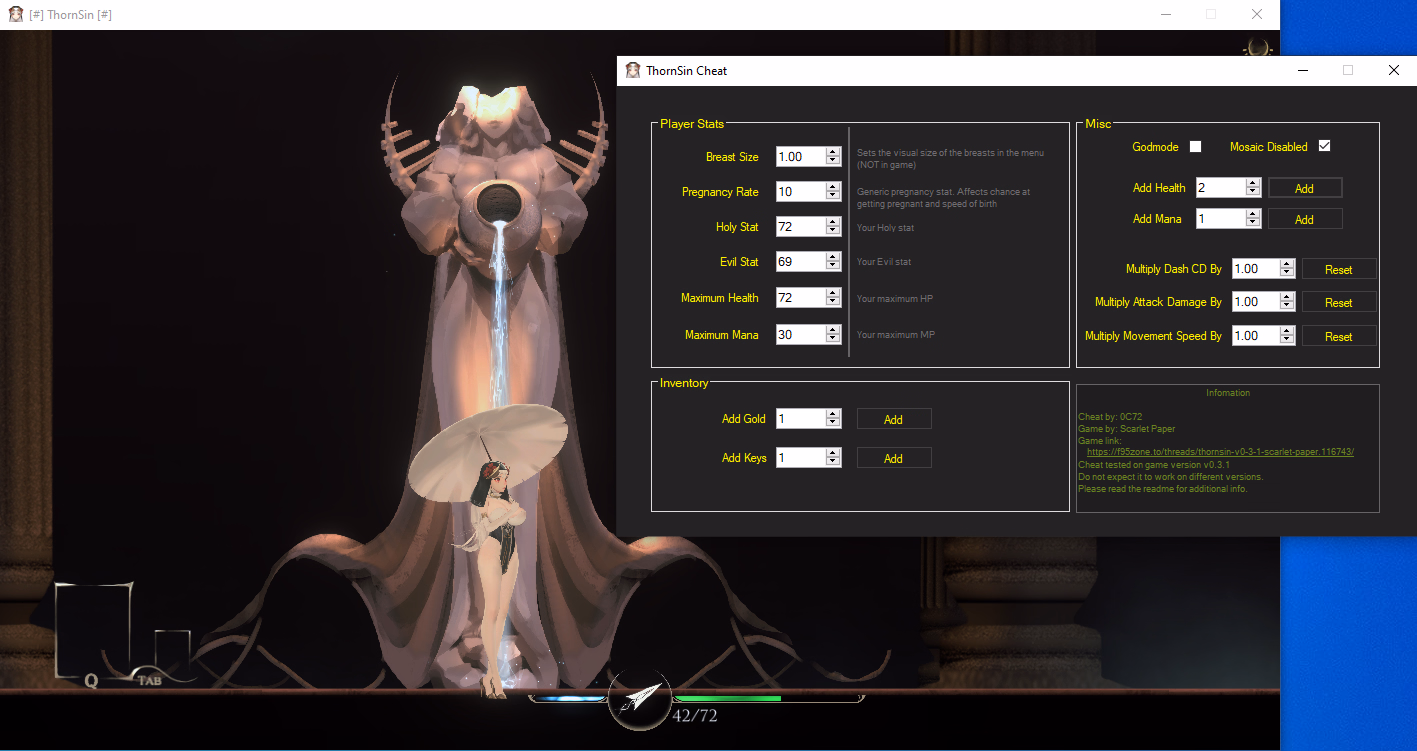Focus the Multiply Dash CD By field
This screenshot has height=751, width=1417.
[1255, 269]
